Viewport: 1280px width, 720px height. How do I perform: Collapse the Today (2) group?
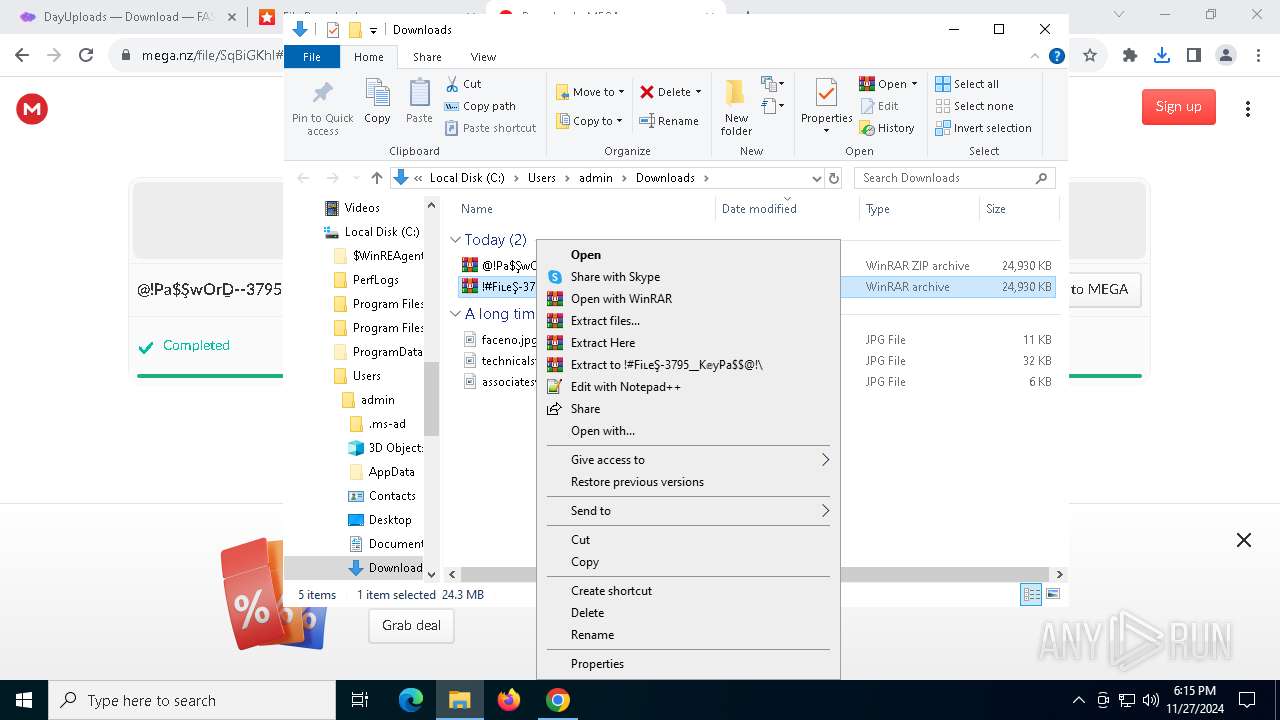[455, 240]
